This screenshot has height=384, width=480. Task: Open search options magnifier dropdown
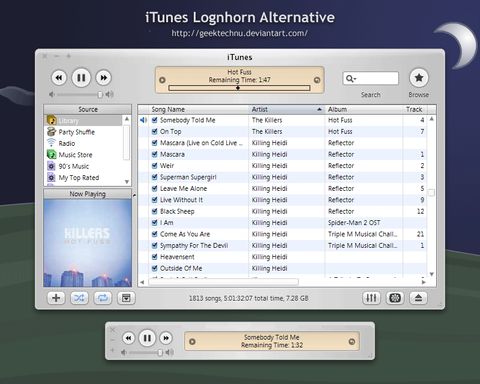[x=351, y=79]
